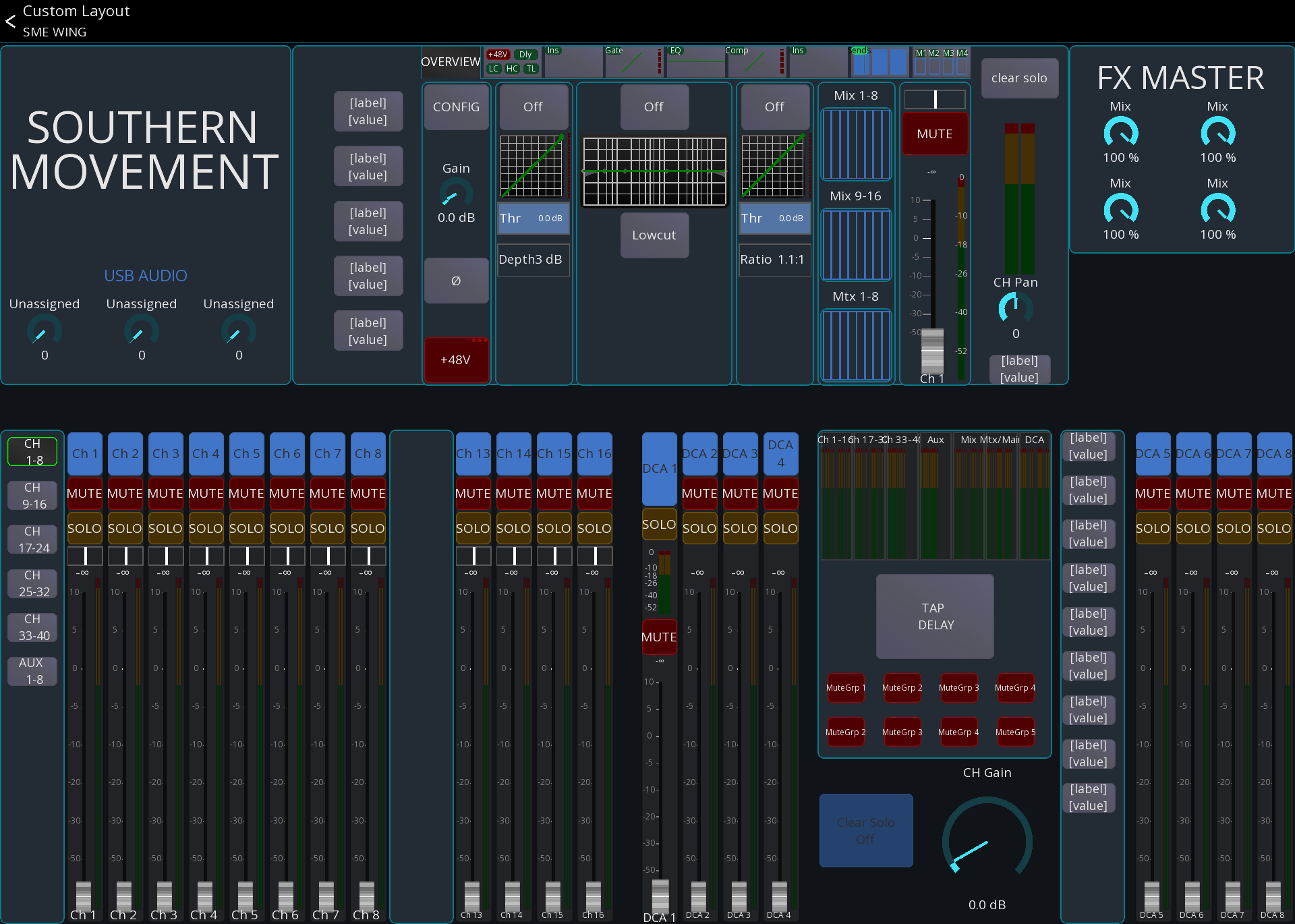1295x924 pixels.
Task: Click the Dly badge in the overview strip
Action: [x=526, y=55]
